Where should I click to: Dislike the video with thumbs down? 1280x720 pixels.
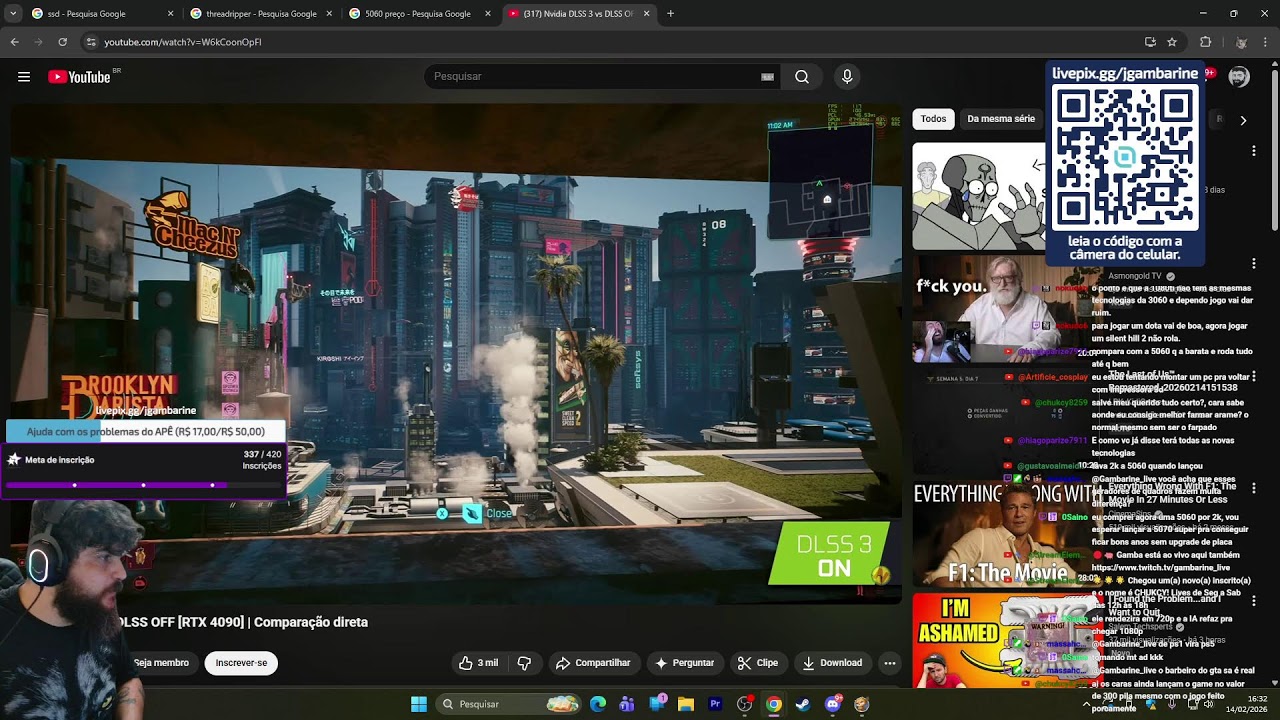coord(524,663)
